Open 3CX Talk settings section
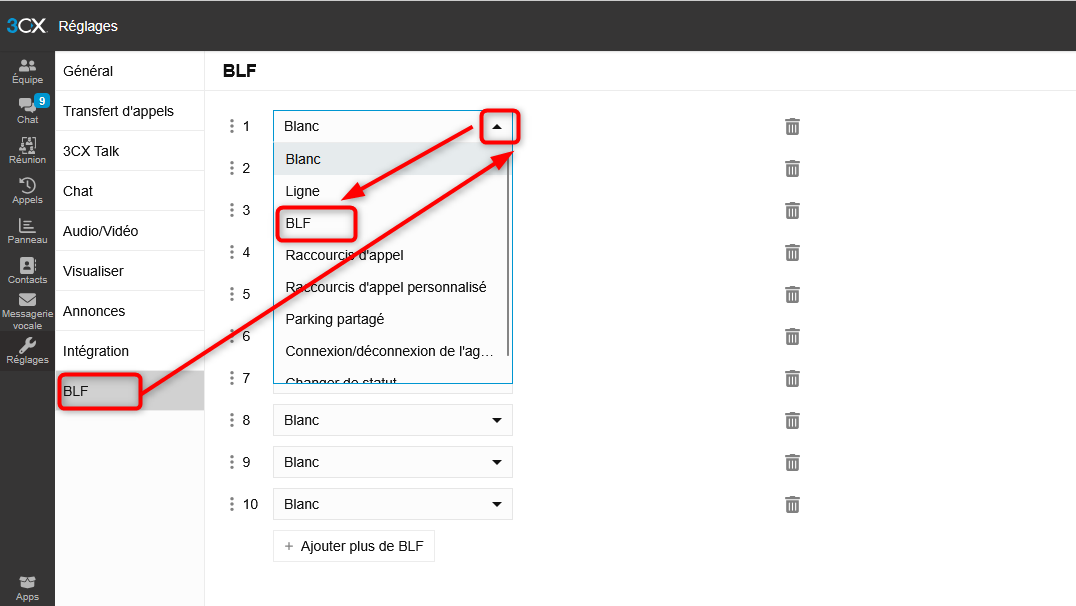This screenshot has width=1076, height=606. click(x=130, y=151)
